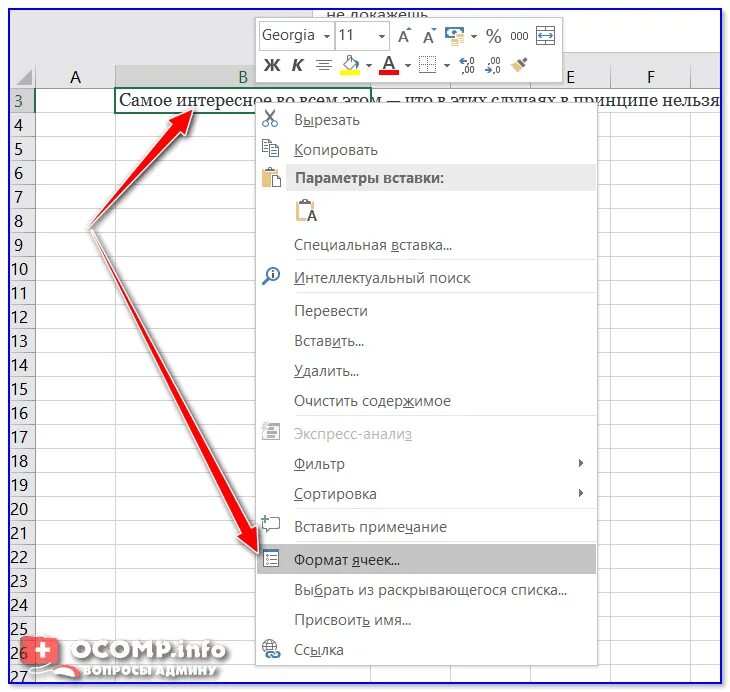This screenshot has height=692, width=730.
Task: Select row 14 header
Action: click(x=22, y=365)
